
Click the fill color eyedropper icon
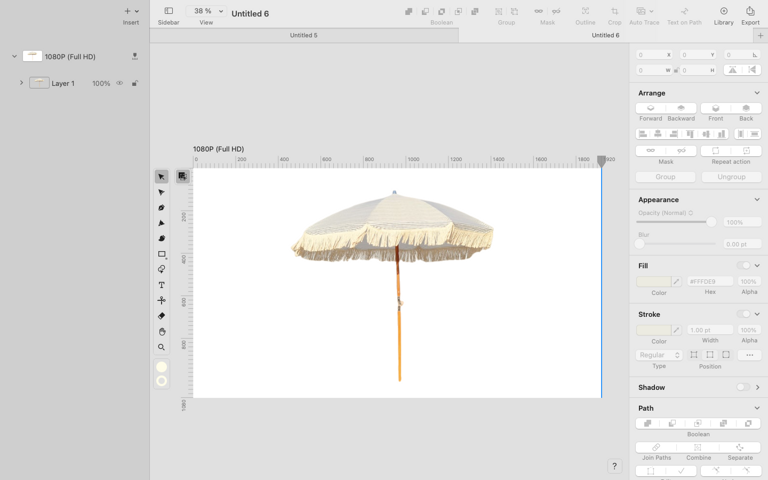tap(676, 282)
